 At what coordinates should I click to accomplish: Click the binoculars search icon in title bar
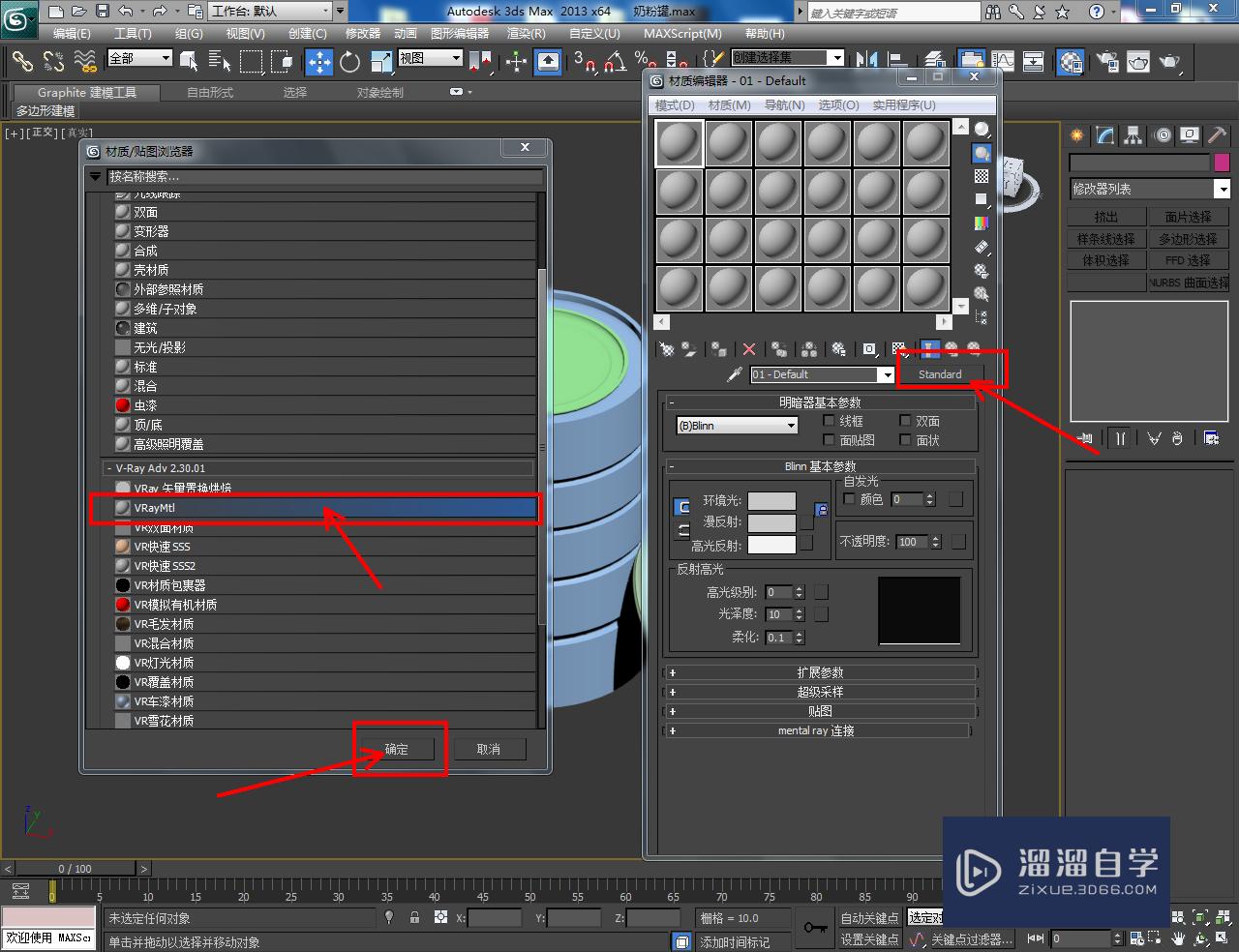point(993,12)
